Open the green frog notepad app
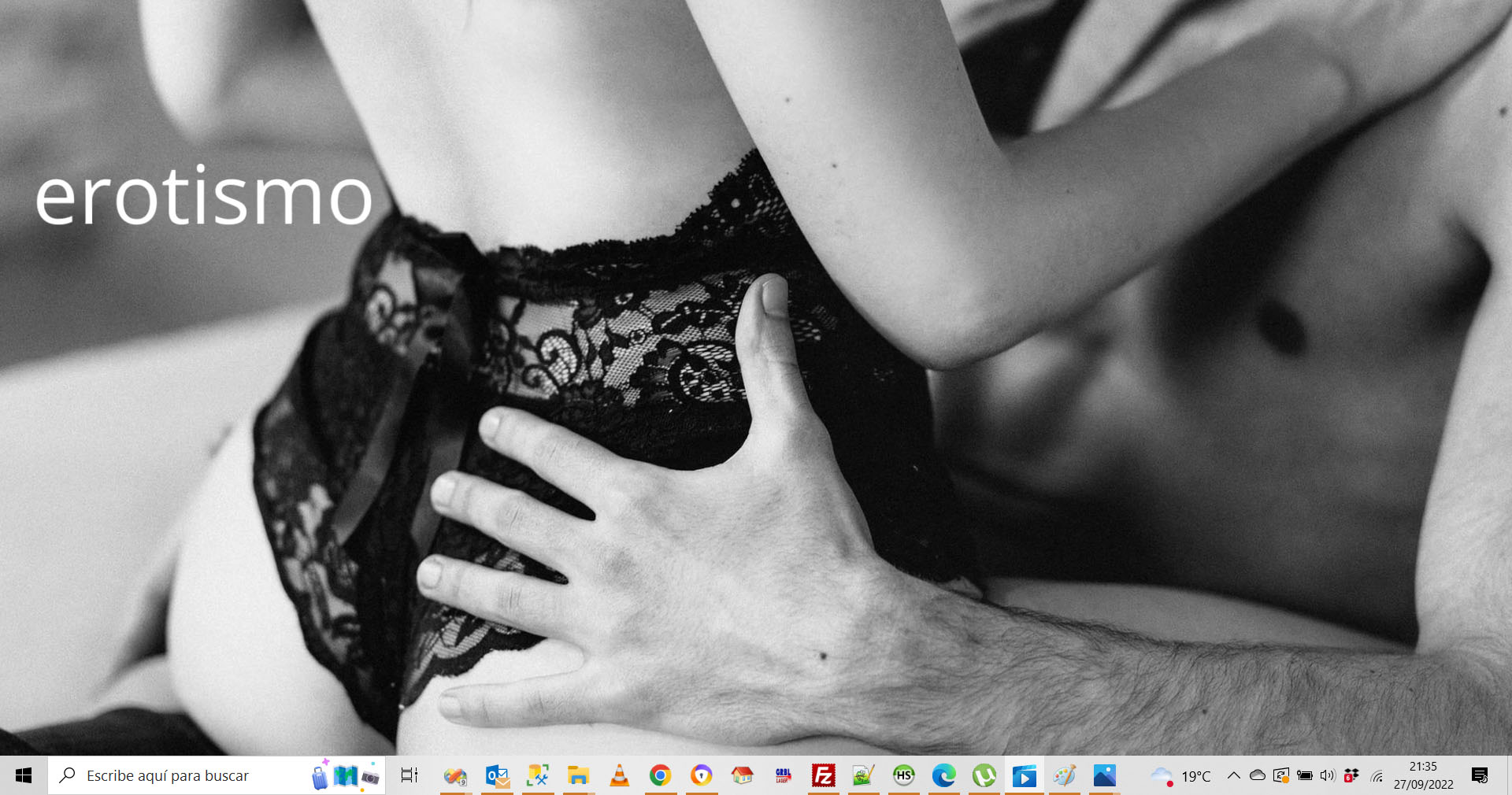Viewport: 1512px width, 795px height. click(864, 776)
